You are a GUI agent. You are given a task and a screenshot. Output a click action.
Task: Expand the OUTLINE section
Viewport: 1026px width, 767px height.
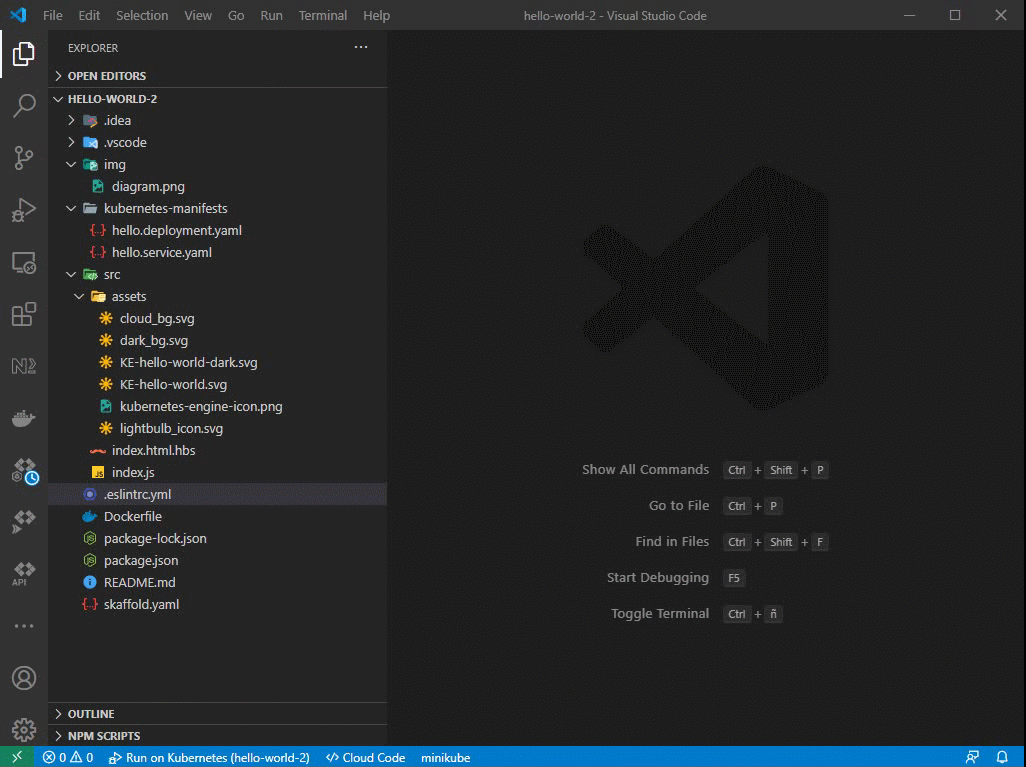[x=217, y=714]
